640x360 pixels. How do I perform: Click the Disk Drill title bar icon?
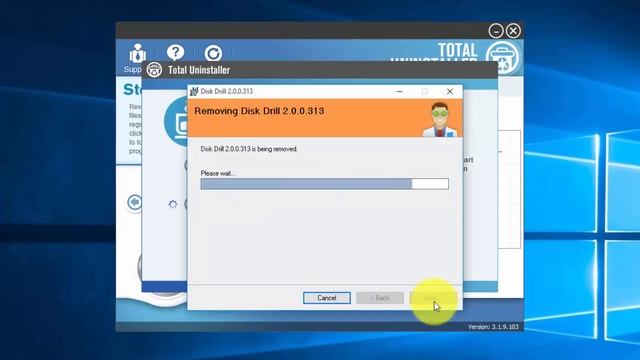point(194,91)
